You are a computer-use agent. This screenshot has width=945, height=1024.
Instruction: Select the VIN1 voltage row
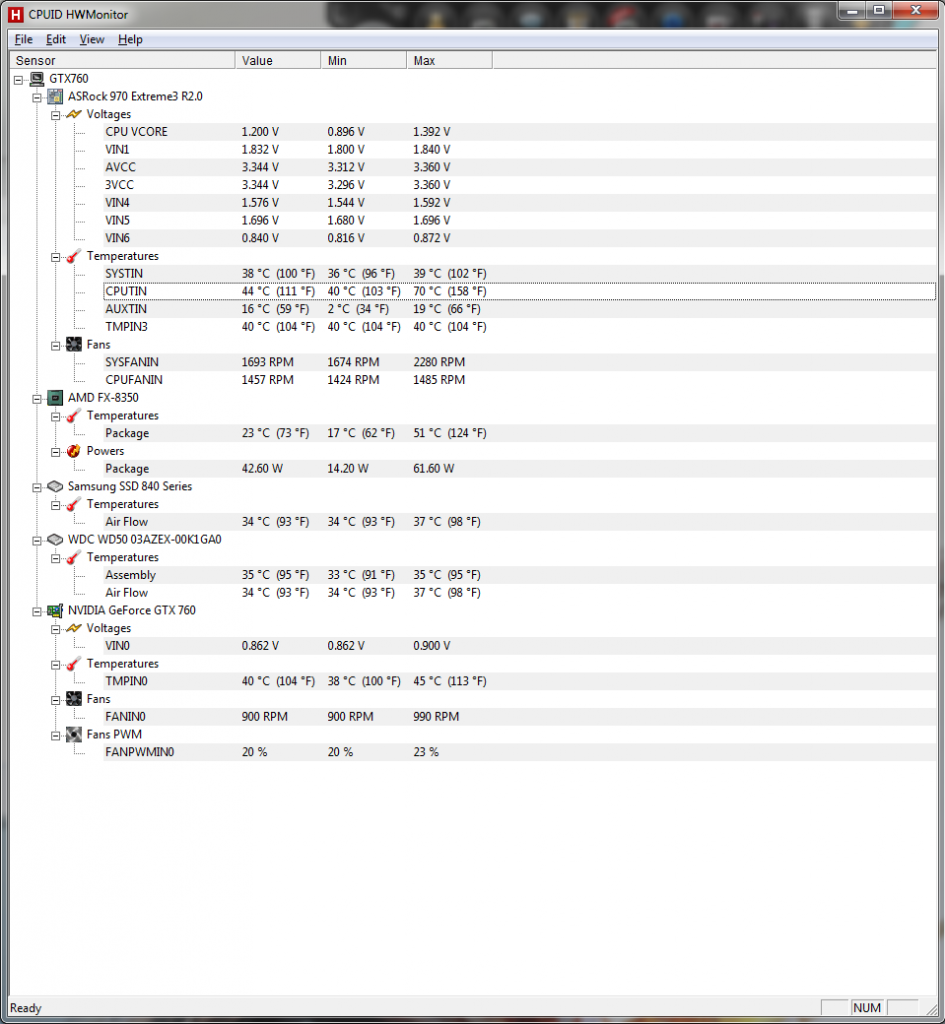(519, 150)
